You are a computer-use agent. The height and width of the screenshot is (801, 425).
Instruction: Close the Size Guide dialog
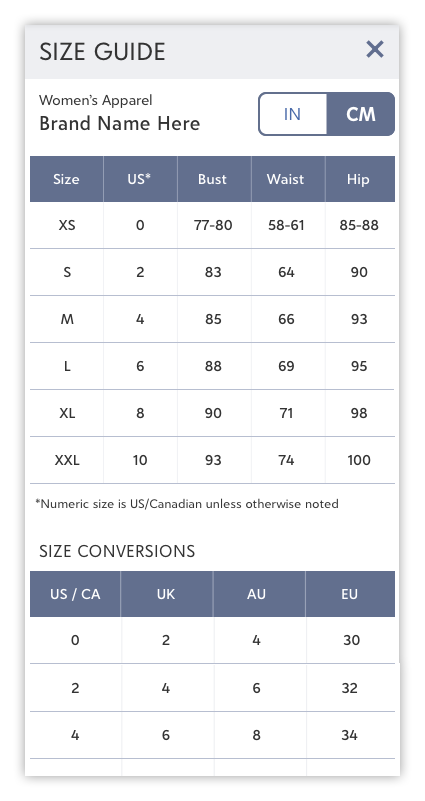375,50
